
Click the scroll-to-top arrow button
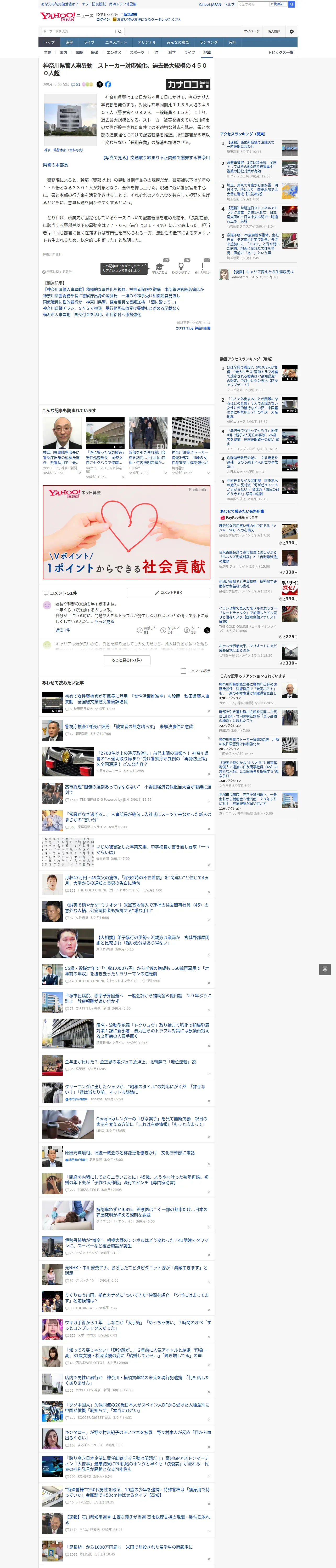(x=325, y=969)
